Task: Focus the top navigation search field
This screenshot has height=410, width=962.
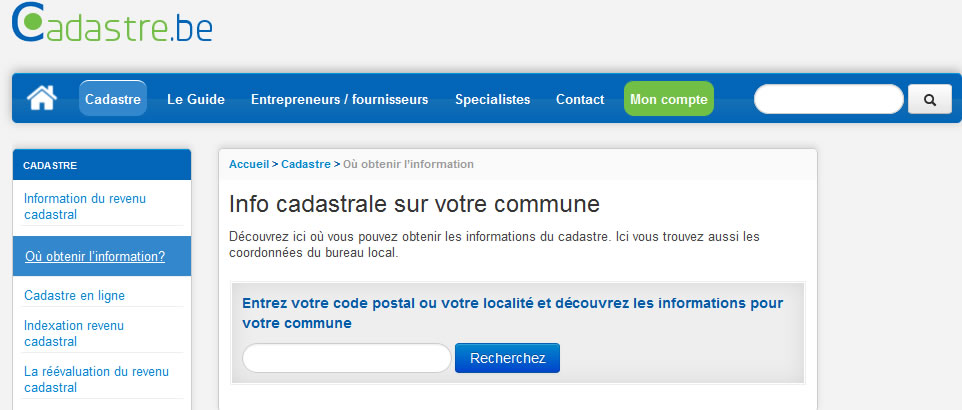Action: coord(828,100)
